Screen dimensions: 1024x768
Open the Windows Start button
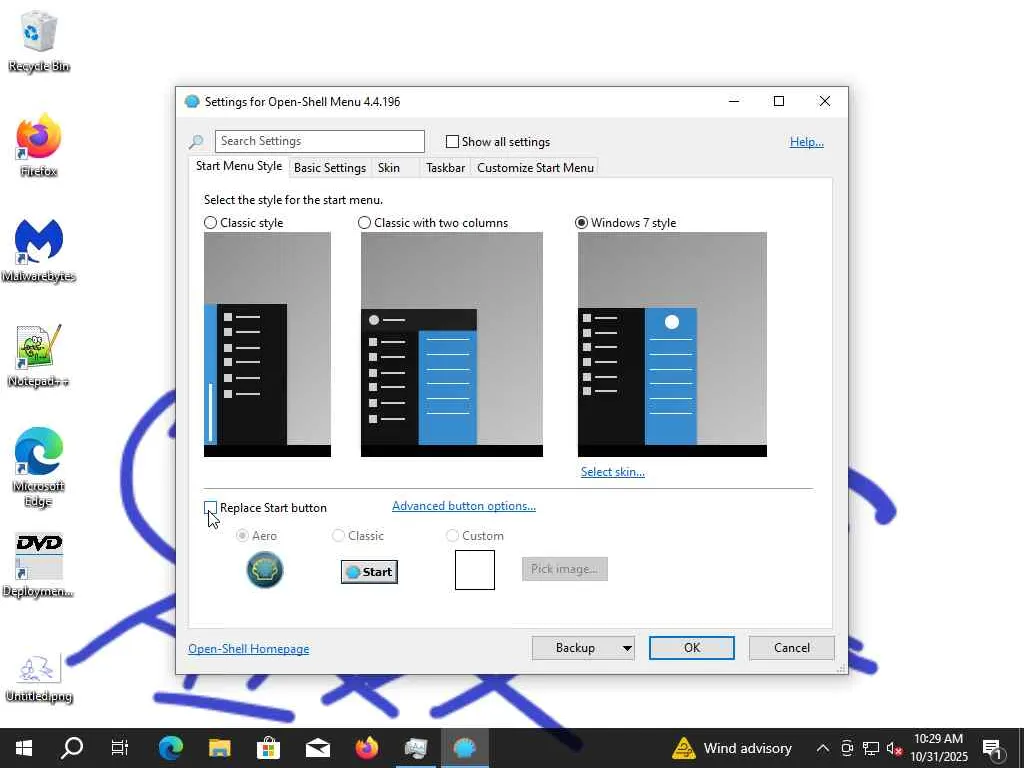point(24,748)
